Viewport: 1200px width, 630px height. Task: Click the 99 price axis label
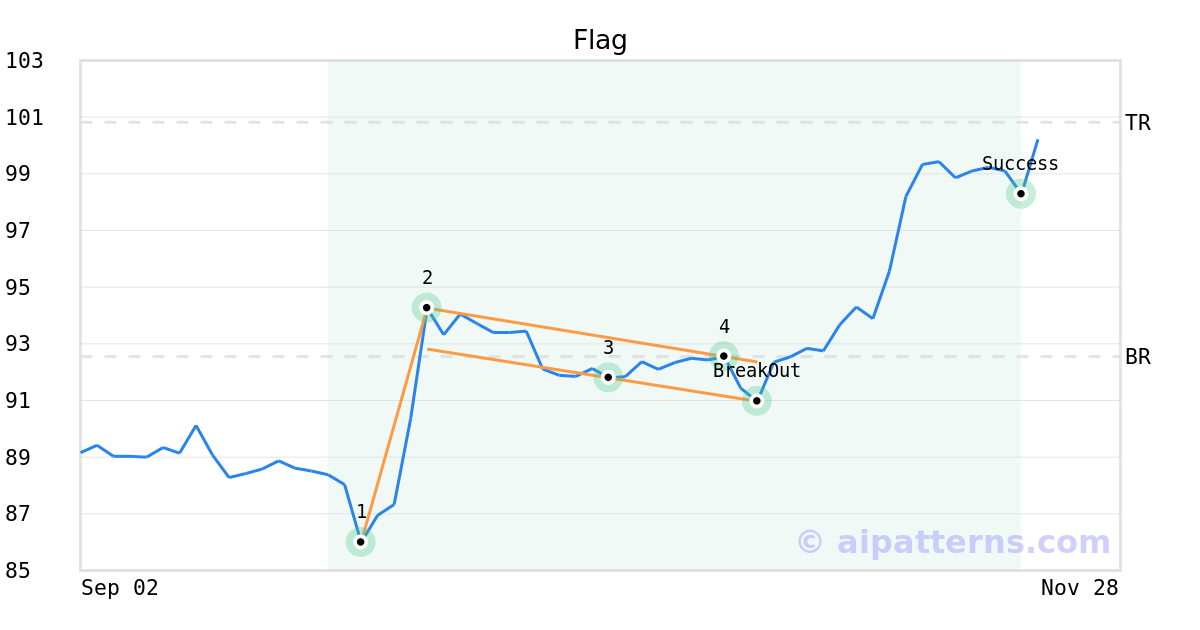click(x=24, y=174)
